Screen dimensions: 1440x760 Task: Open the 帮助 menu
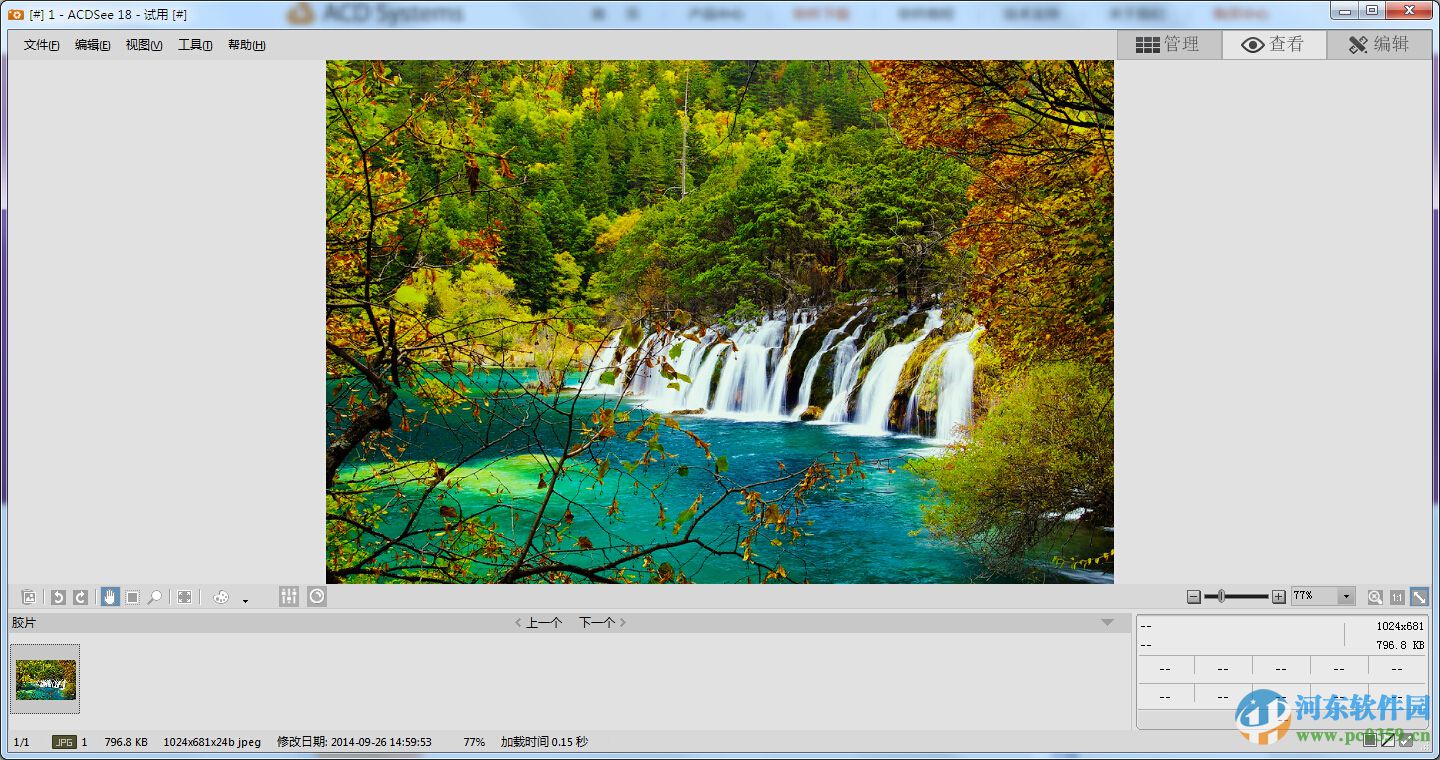(x=246, y=45)
